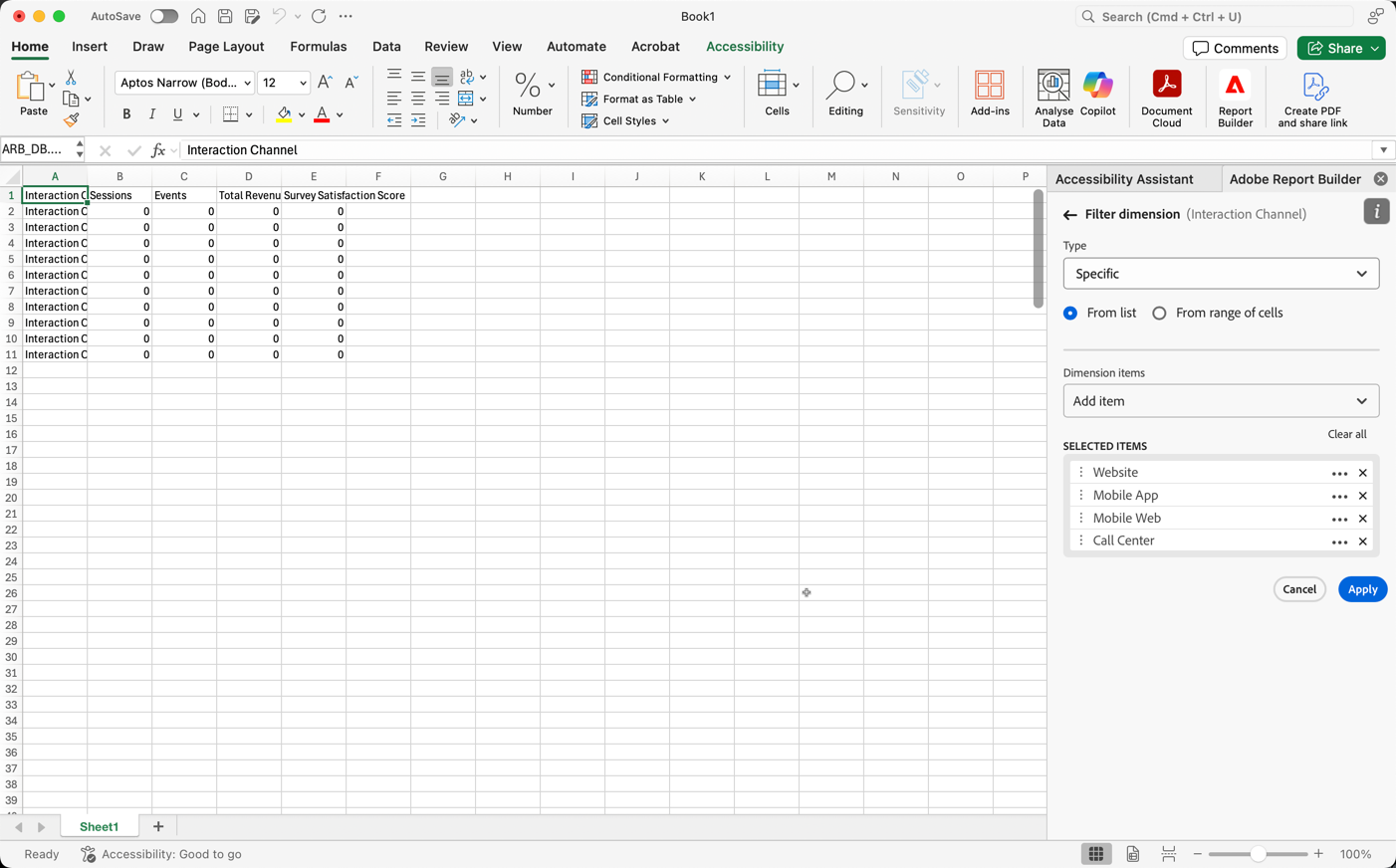
Task: Save the workbook
Action: [225, 16]
